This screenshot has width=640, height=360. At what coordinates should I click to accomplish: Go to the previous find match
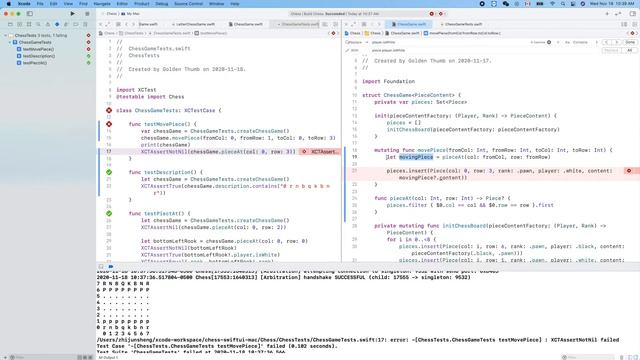[x=607, y=42]
